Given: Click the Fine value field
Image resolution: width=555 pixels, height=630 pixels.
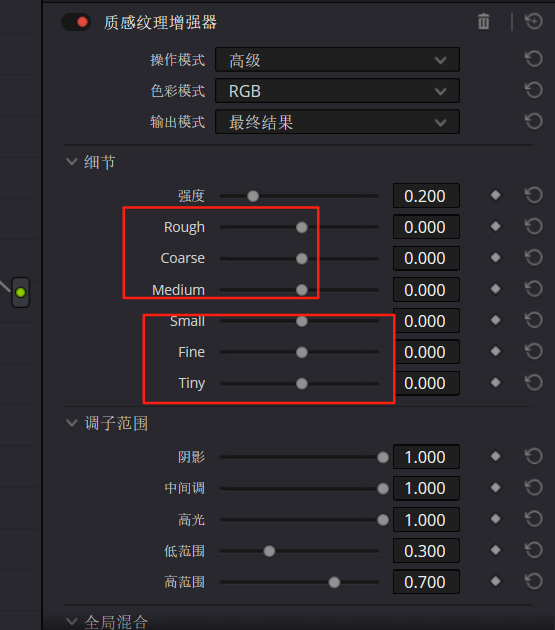Looking at the screenshot, I should click(426, 352).
